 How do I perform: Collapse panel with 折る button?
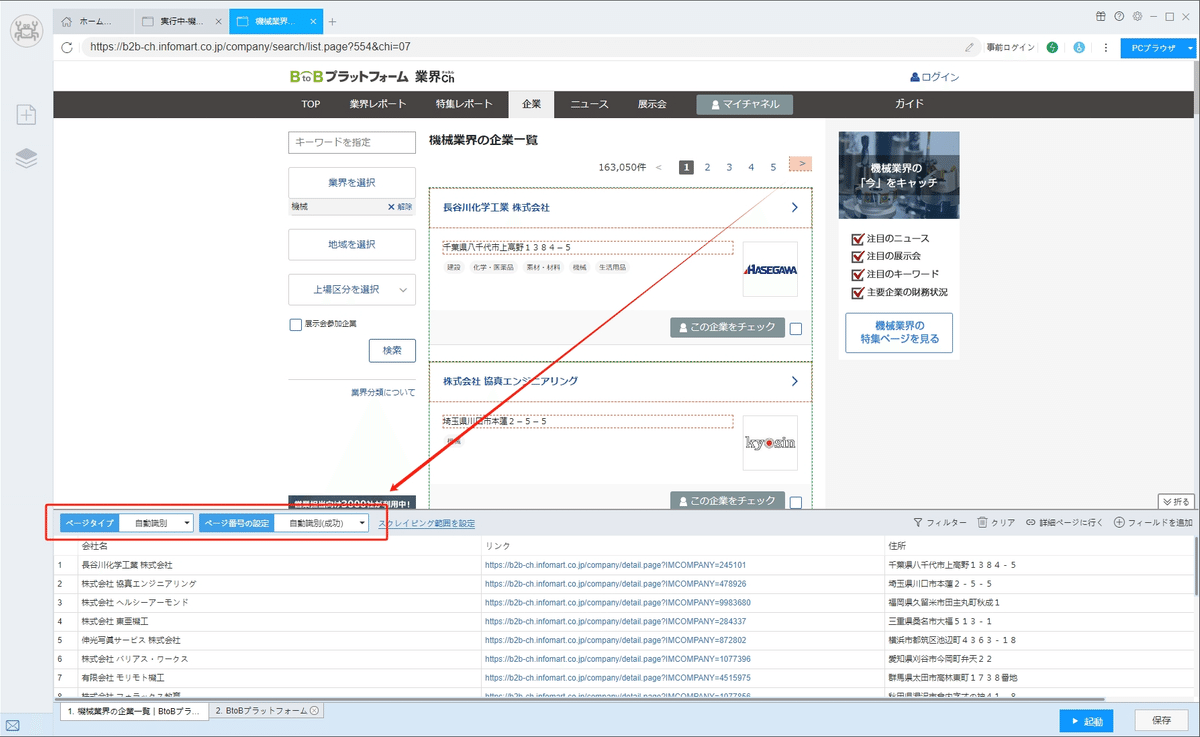[x=1175, y=501]
